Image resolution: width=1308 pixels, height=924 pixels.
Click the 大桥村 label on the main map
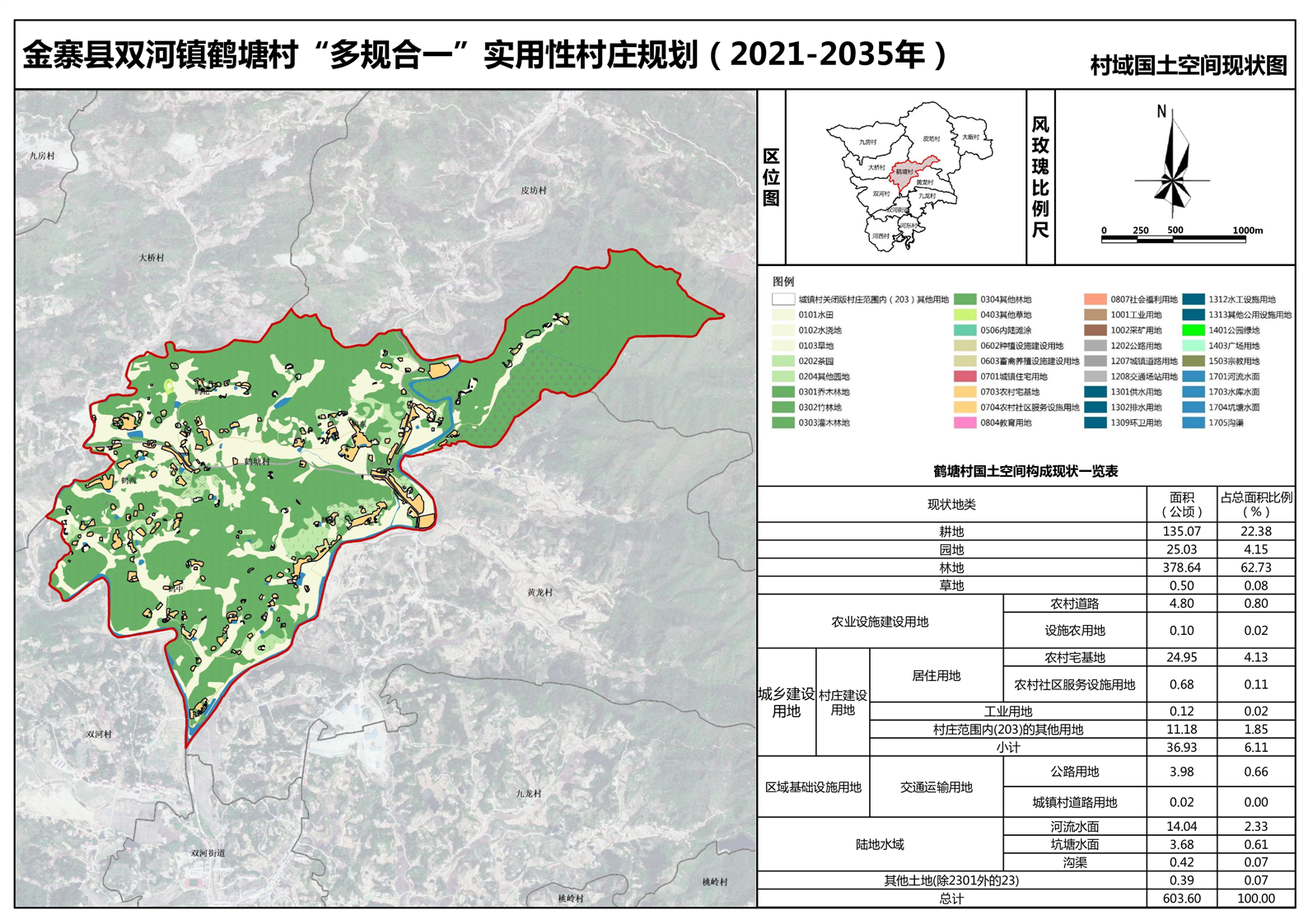tap(151, 258)
